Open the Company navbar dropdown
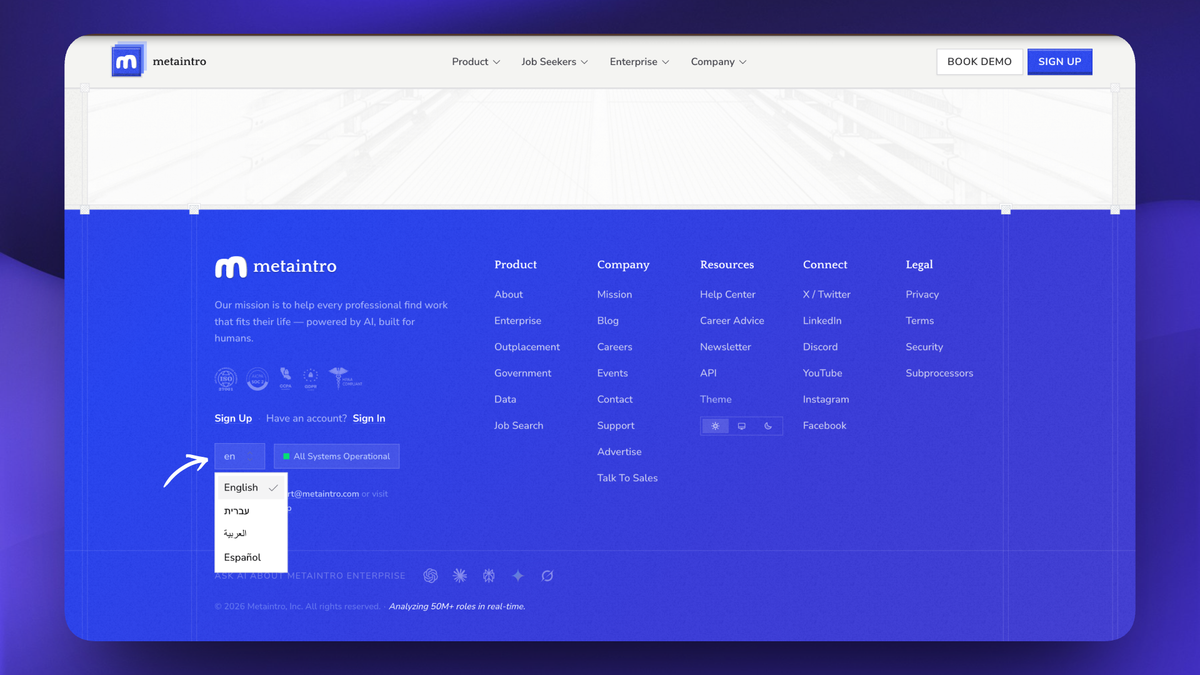The width and height of the screenshot is (1200, 675). click(x=719, y=62)
